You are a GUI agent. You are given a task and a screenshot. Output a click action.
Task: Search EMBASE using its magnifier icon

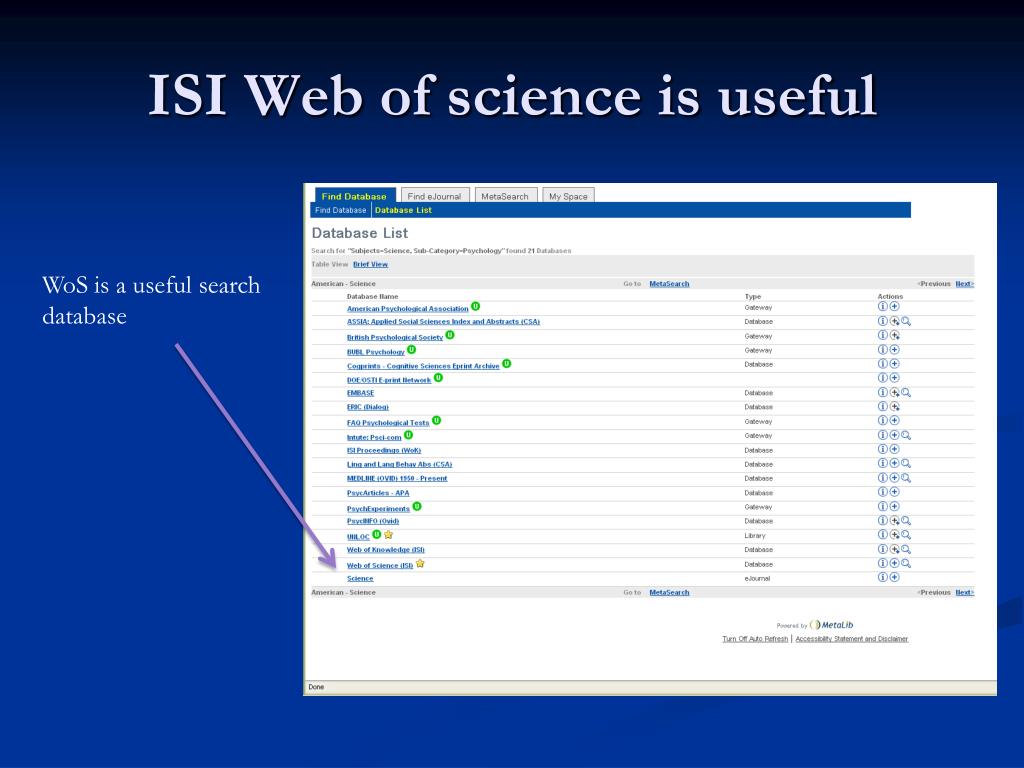point(906,392)
